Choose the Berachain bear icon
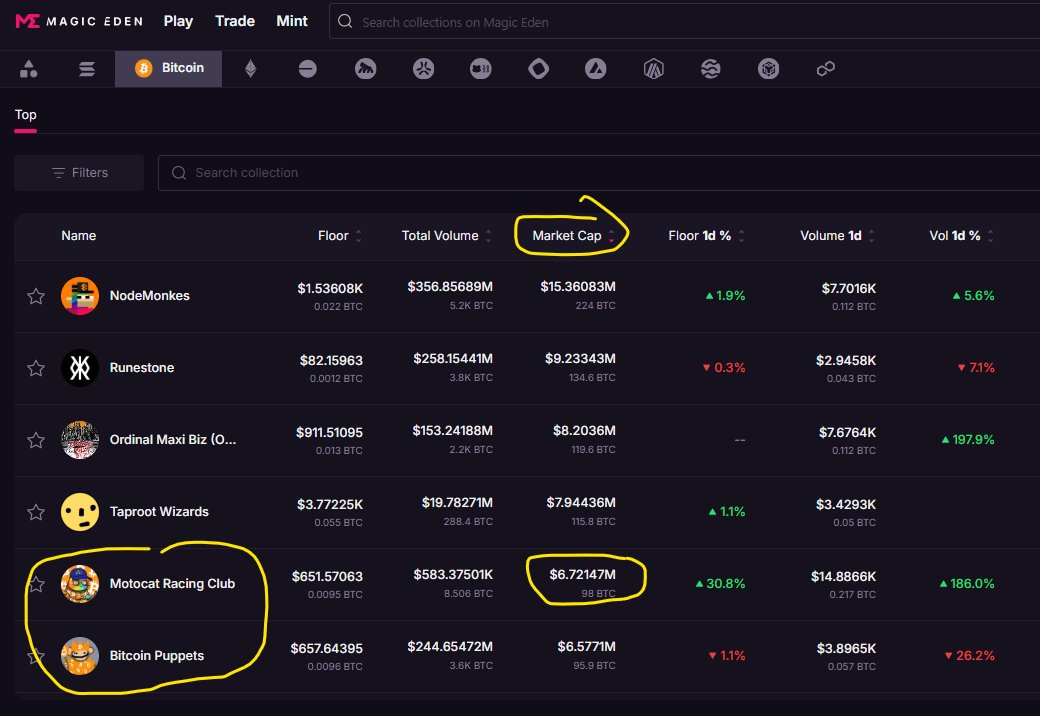This screenshot has width=1040, height=716. 365,68
